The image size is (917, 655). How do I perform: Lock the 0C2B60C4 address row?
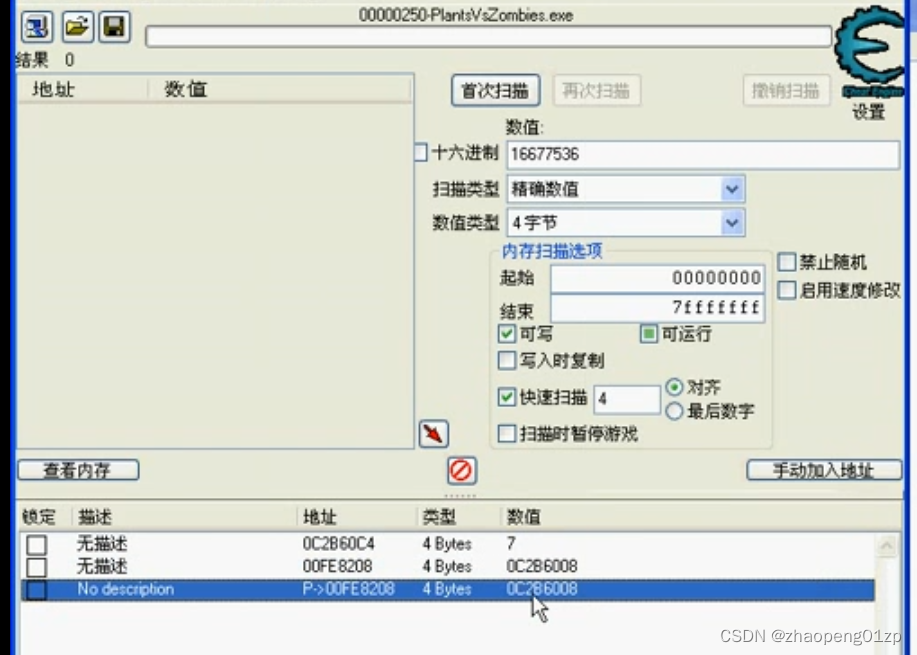[x=36, y=546]
